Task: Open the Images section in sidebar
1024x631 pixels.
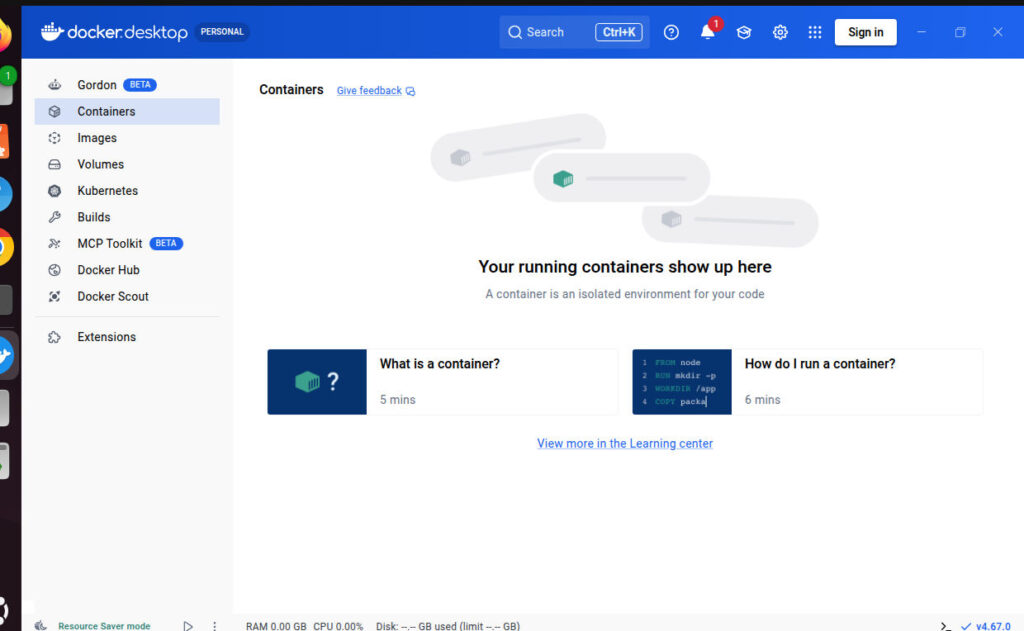Action: coord(97,138)
